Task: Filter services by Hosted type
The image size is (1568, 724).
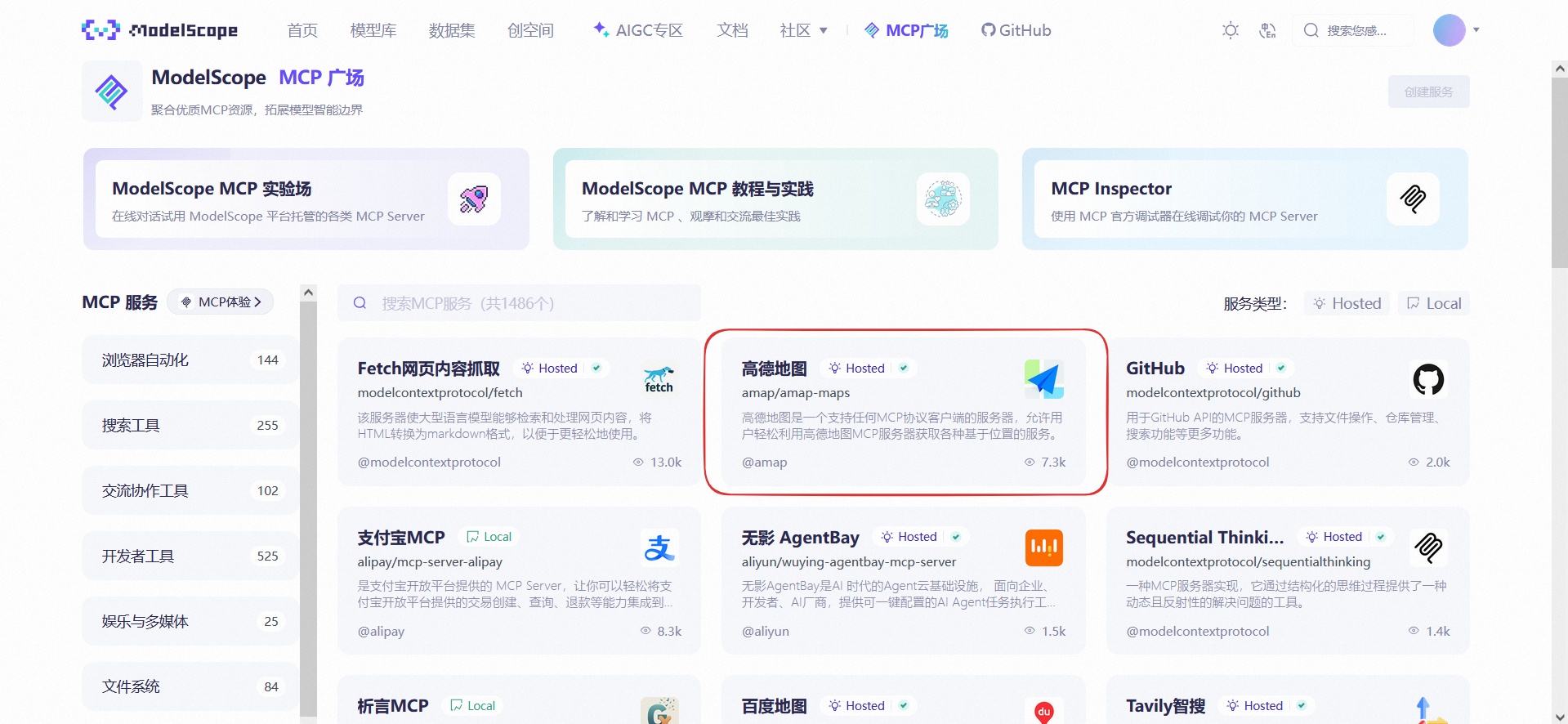Action: coord(1347,303)
